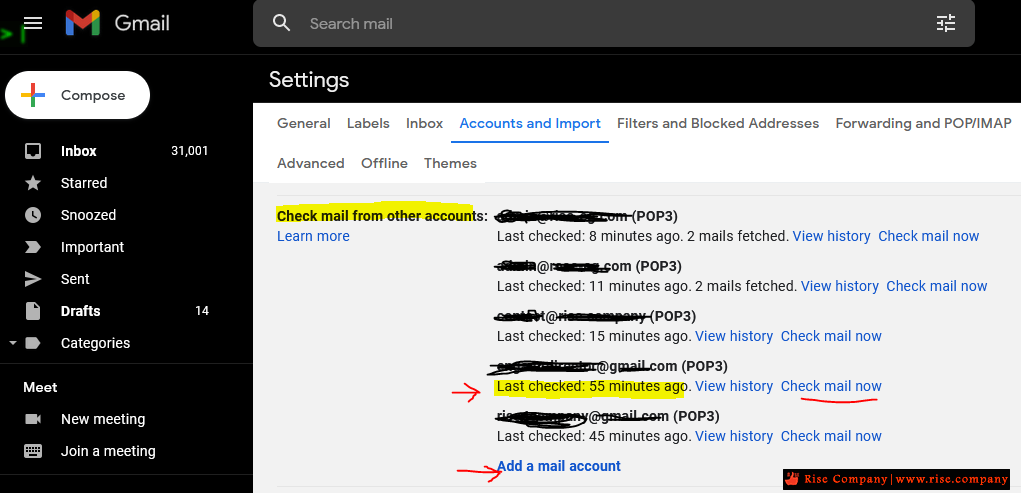Click the Drafts count 14
The image size is (1021, 493).
(x=202, y=311)
